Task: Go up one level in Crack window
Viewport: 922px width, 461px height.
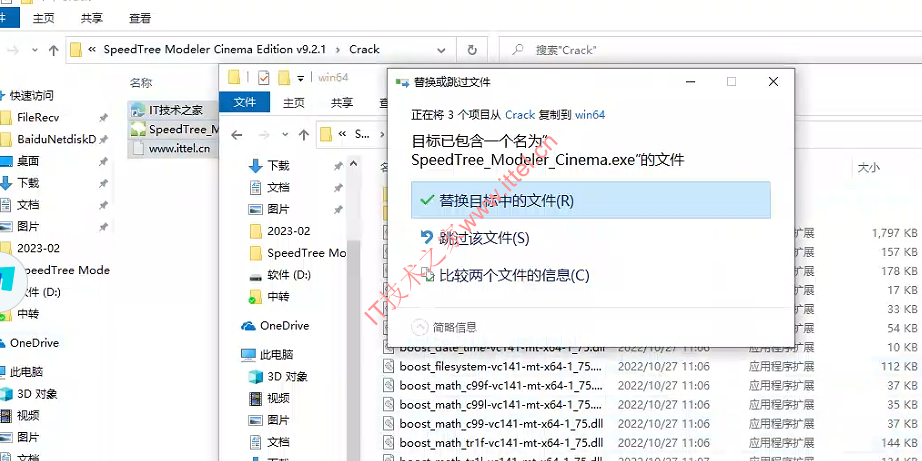Action: point(54,50)
